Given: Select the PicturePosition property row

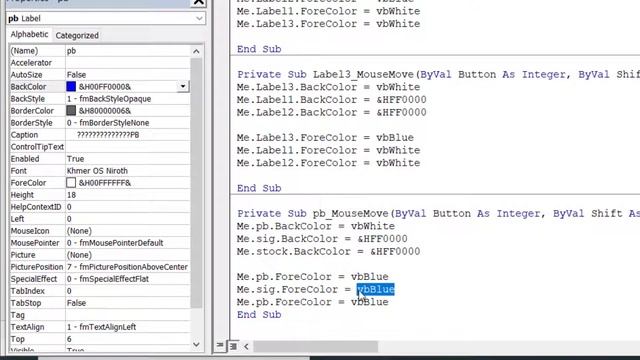Looking at the screenshot, I should click(100, 267).
